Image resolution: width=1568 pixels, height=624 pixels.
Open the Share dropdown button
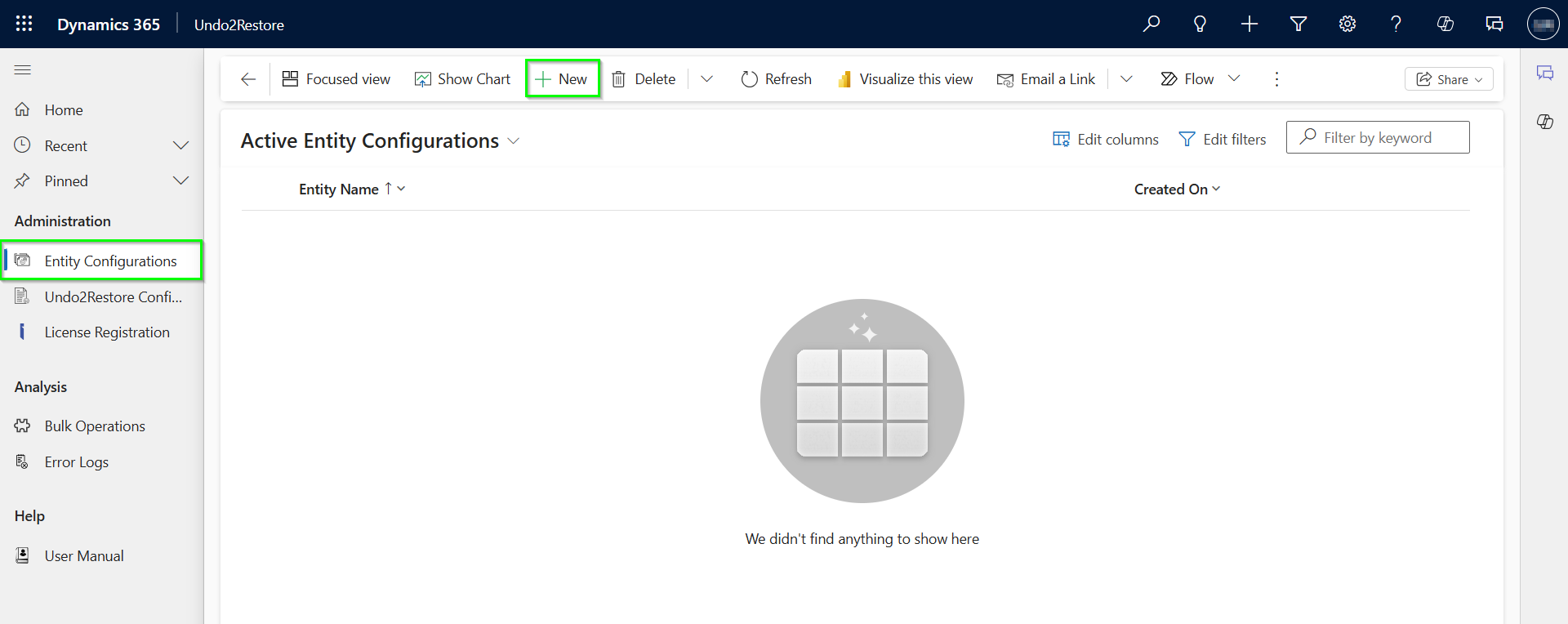tap(1449, 79)
